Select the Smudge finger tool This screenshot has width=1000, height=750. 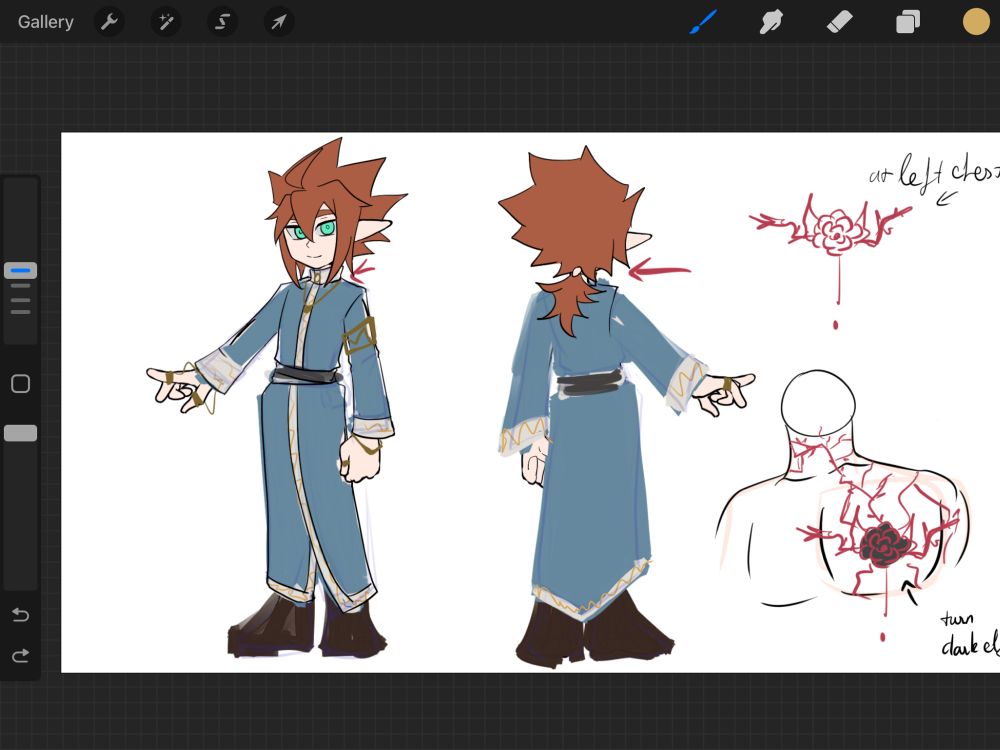coord(771,22)
